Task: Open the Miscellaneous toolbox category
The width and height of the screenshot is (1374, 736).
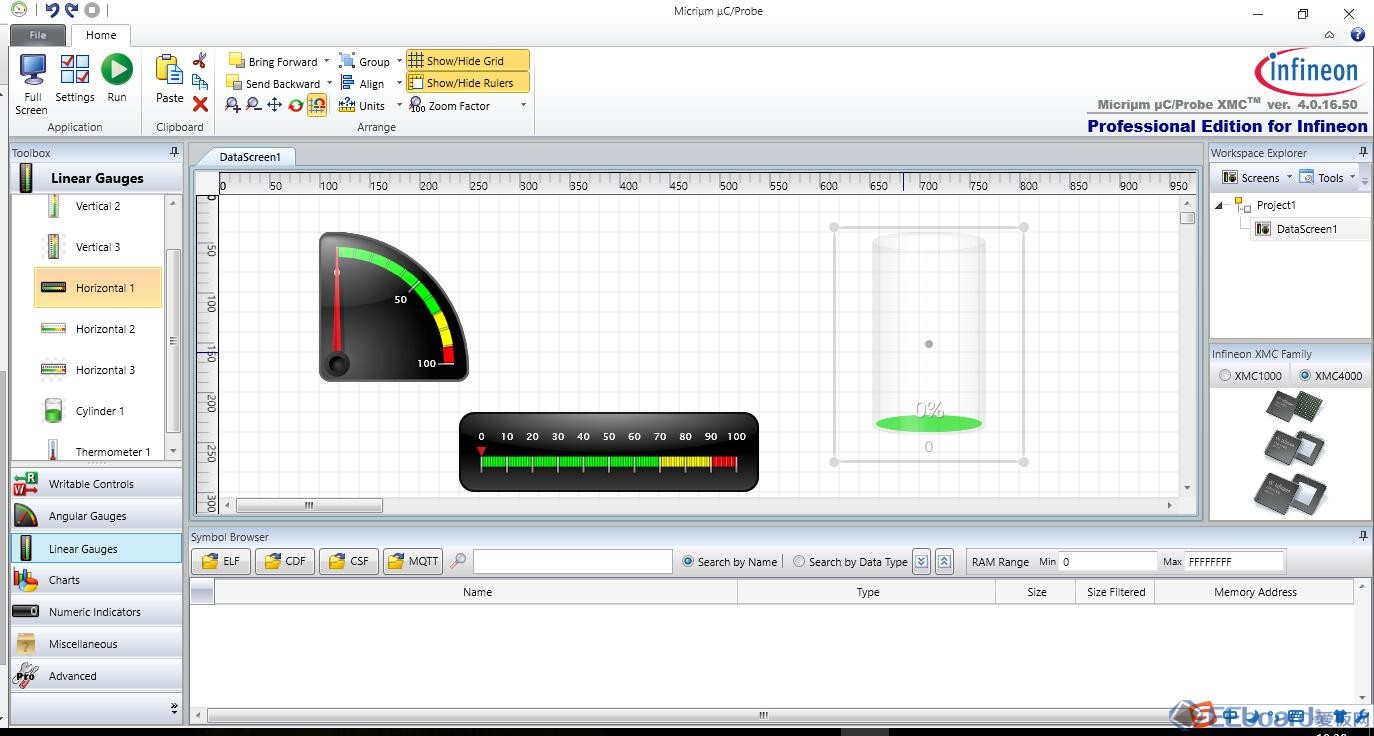Action: coord(96,644)
